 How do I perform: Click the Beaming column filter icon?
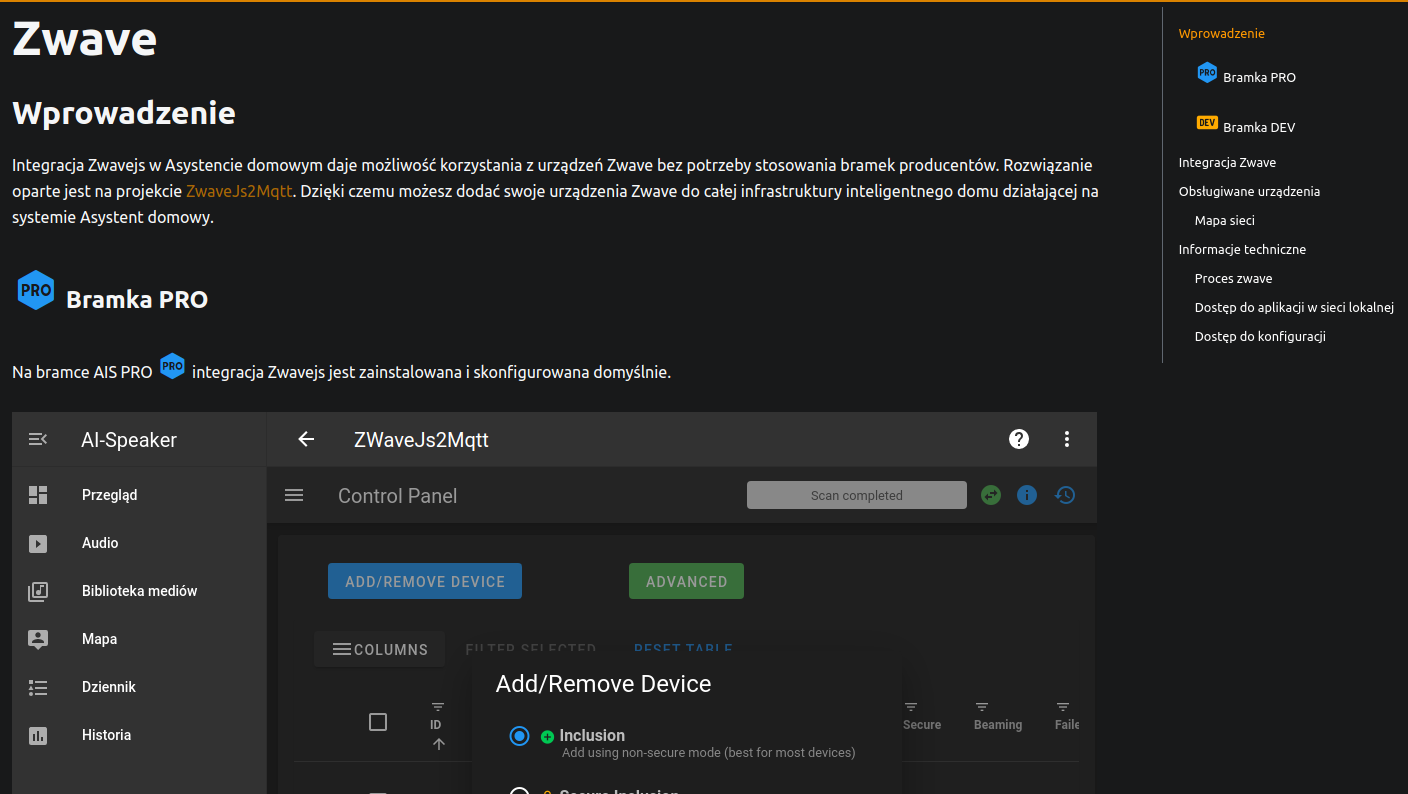click(982, 707)
